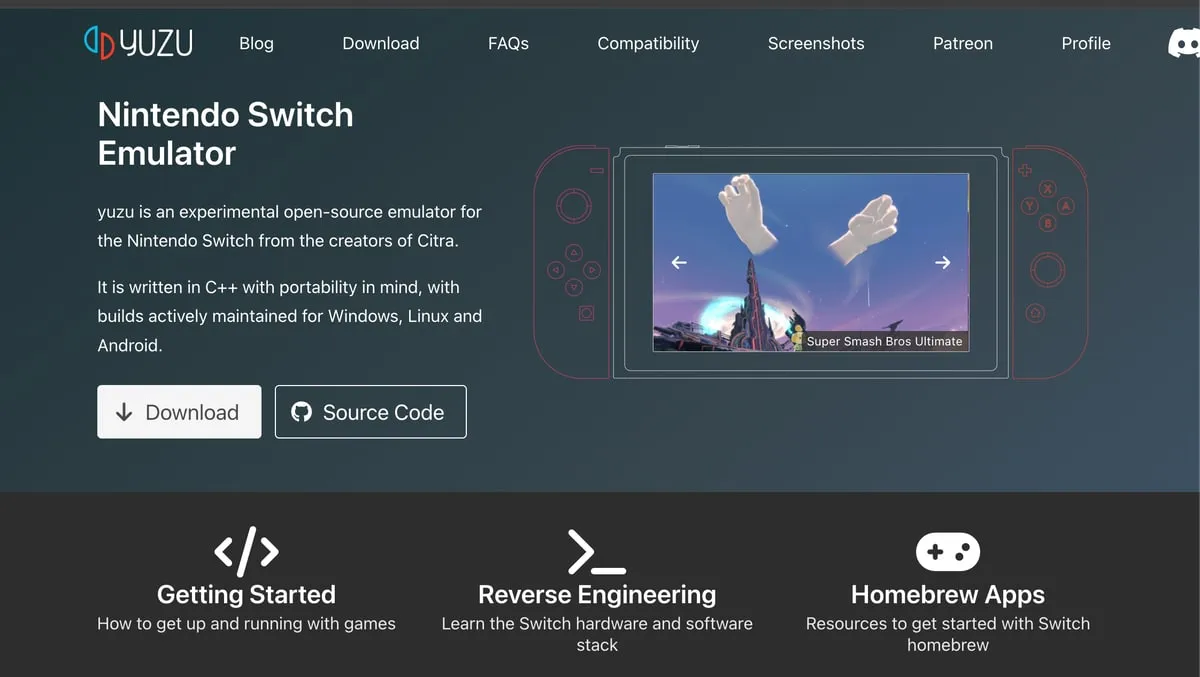The width and height of the screenshot is (1200, 677).
Task: Open the Reverse Engineering heading link
Action: pos(597,594)
